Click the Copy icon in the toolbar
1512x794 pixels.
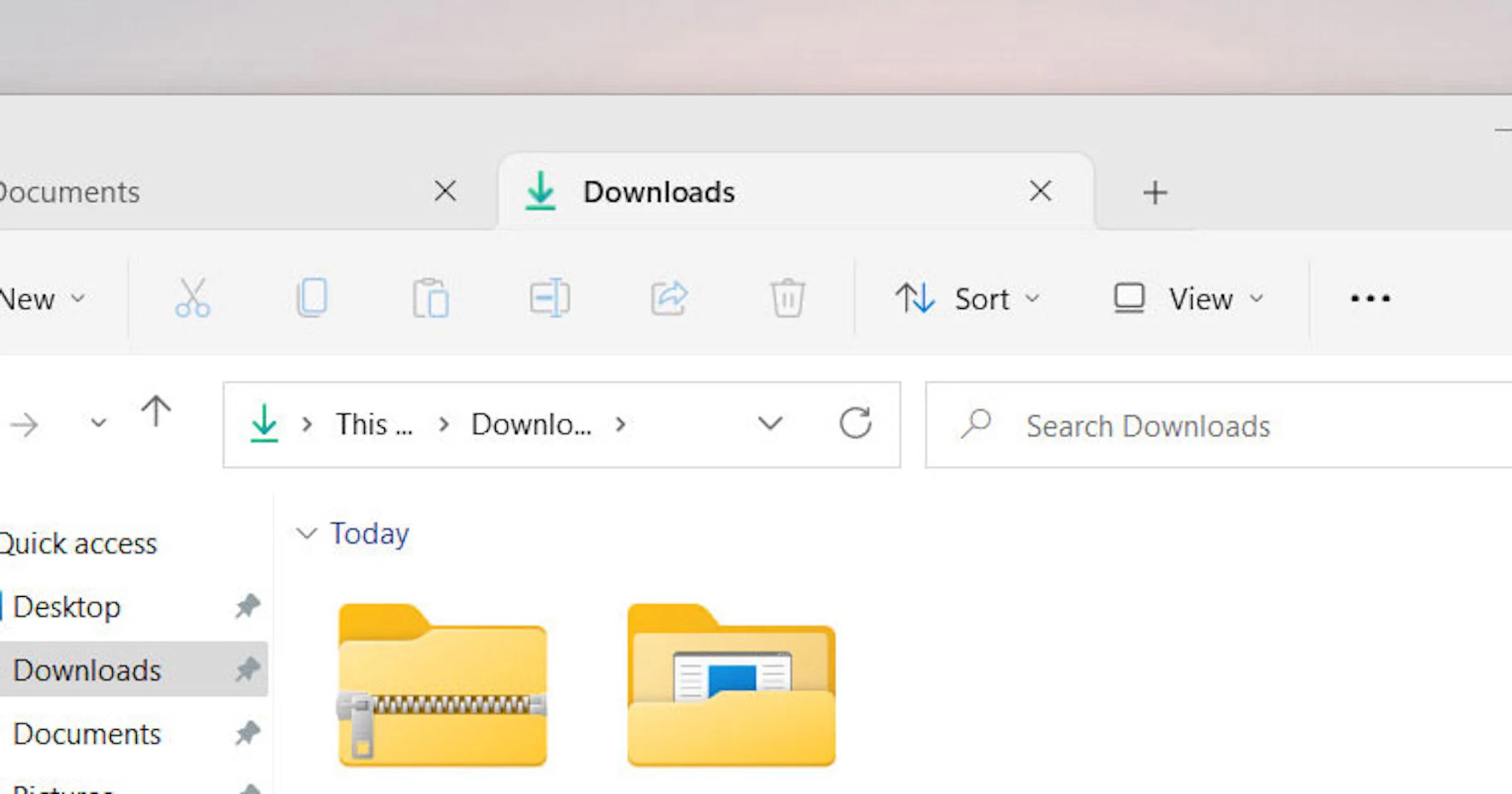point(312,297)
